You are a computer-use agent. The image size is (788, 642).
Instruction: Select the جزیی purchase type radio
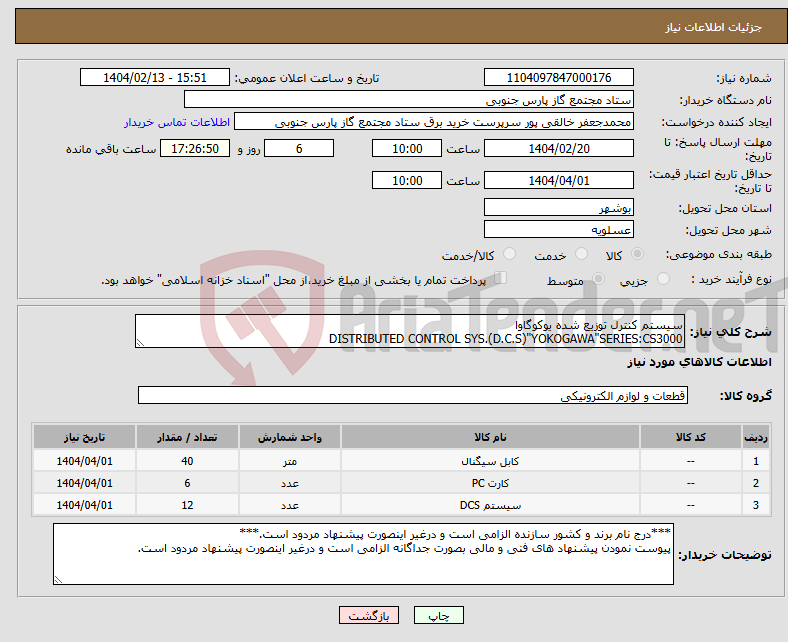click(663, 279)
